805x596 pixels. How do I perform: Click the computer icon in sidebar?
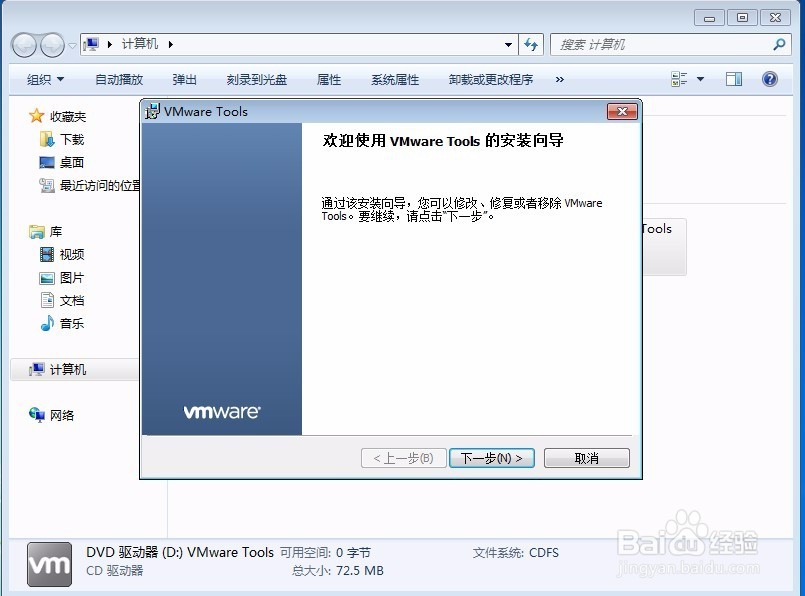[37, 369]
